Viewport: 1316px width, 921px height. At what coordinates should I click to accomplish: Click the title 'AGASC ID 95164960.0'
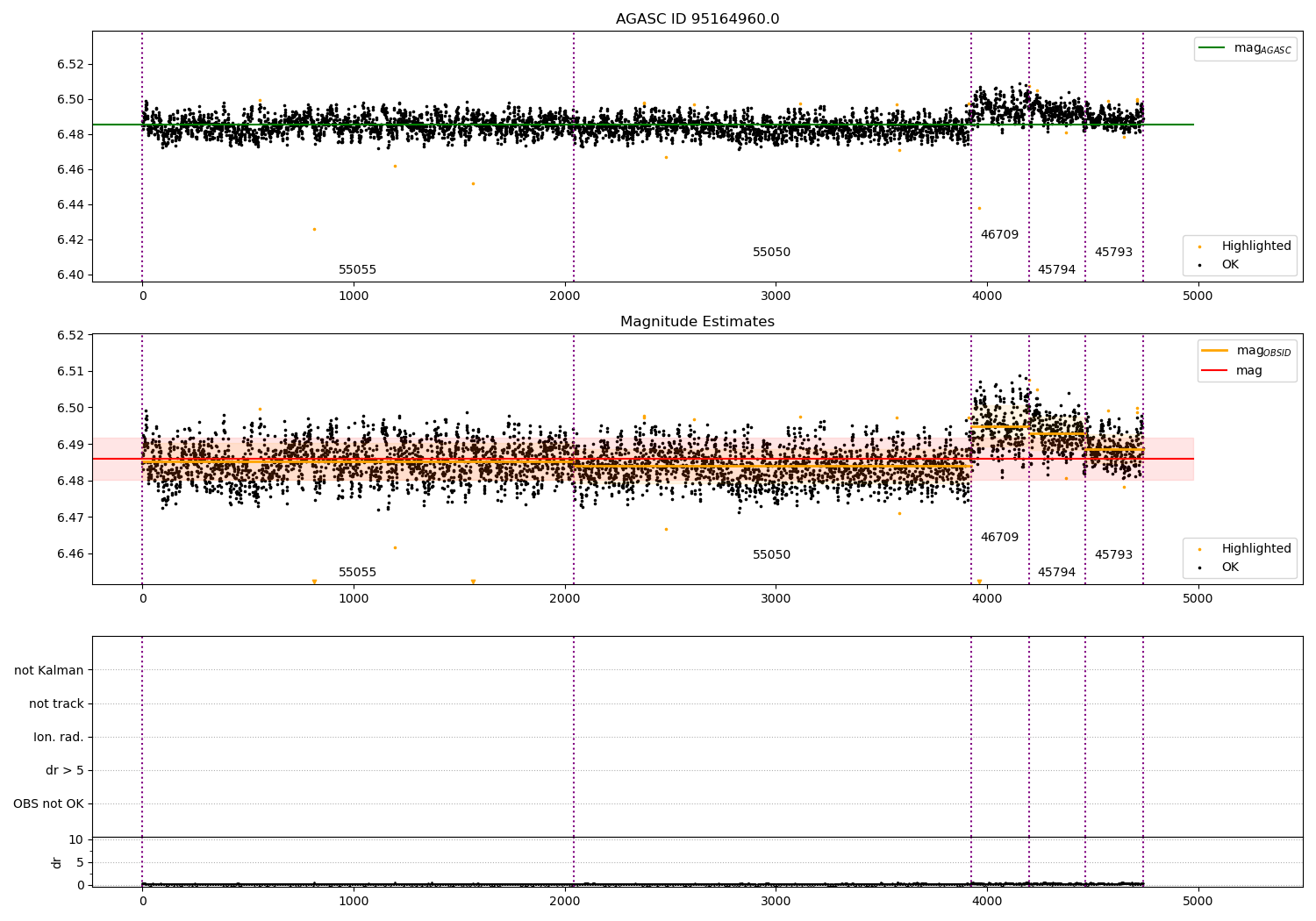697,19
